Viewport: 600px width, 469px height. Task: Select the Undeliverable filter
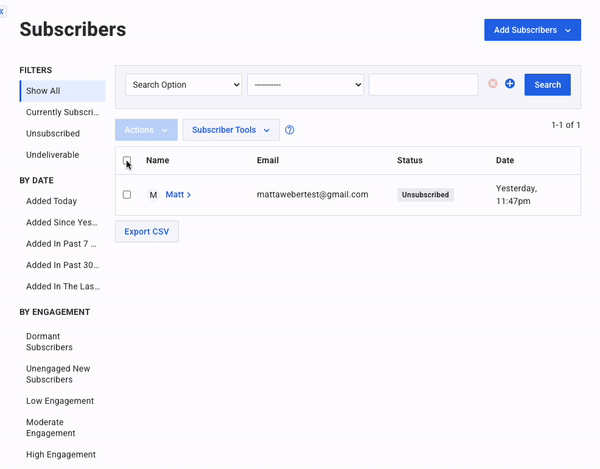(53, 155)
